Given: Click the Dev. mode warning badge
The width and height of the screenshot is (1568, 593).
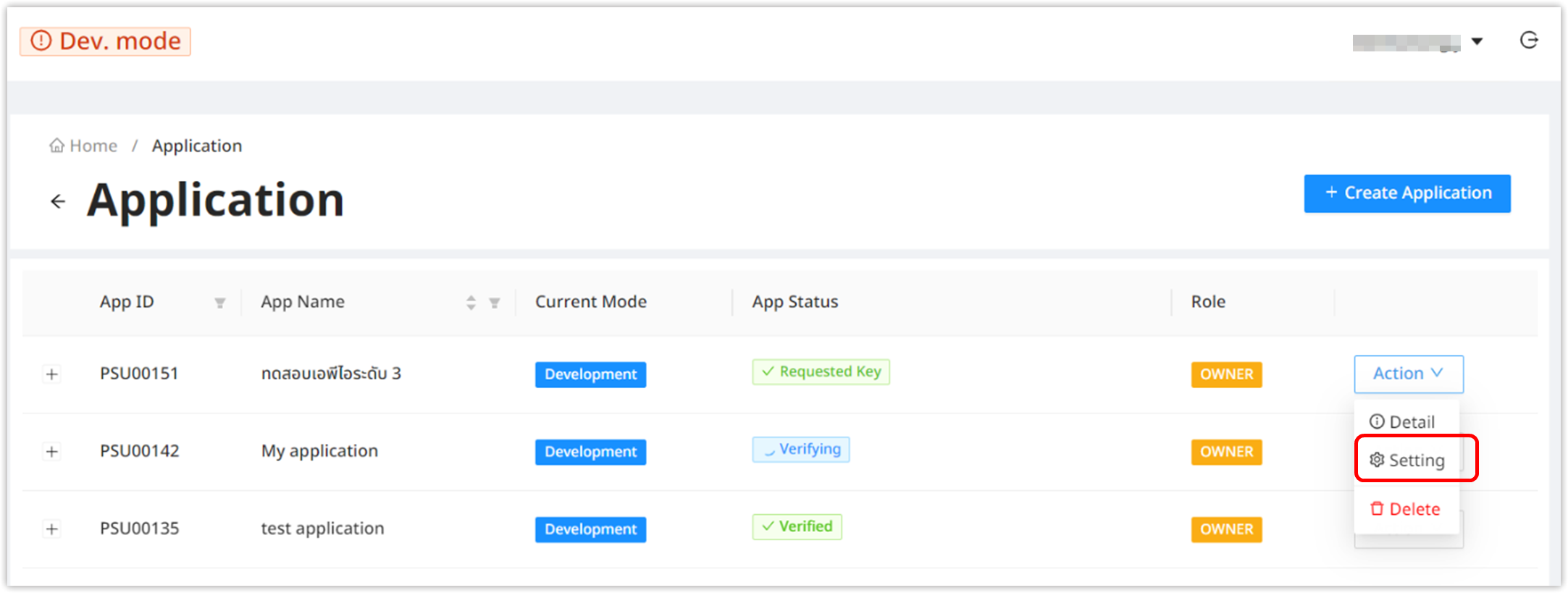Looking at the screenshot, I should pyautogui.click(x=106, y=41).
